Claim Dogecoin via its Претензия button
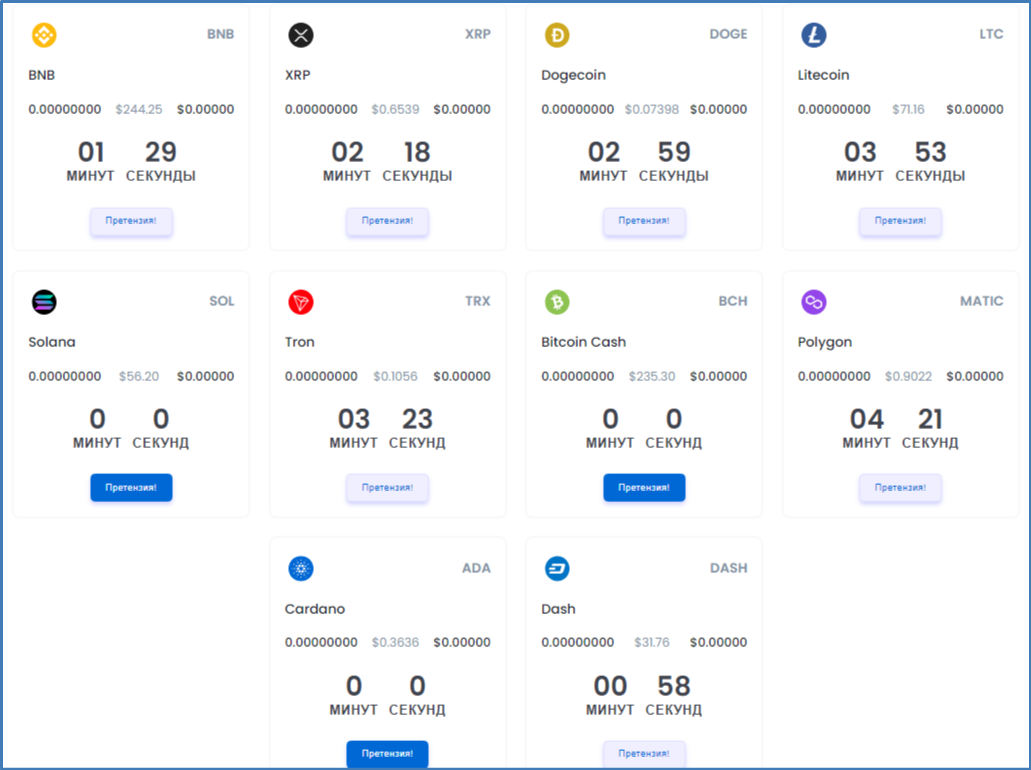This screenshot has height=770, width=1031. [644, 221]
